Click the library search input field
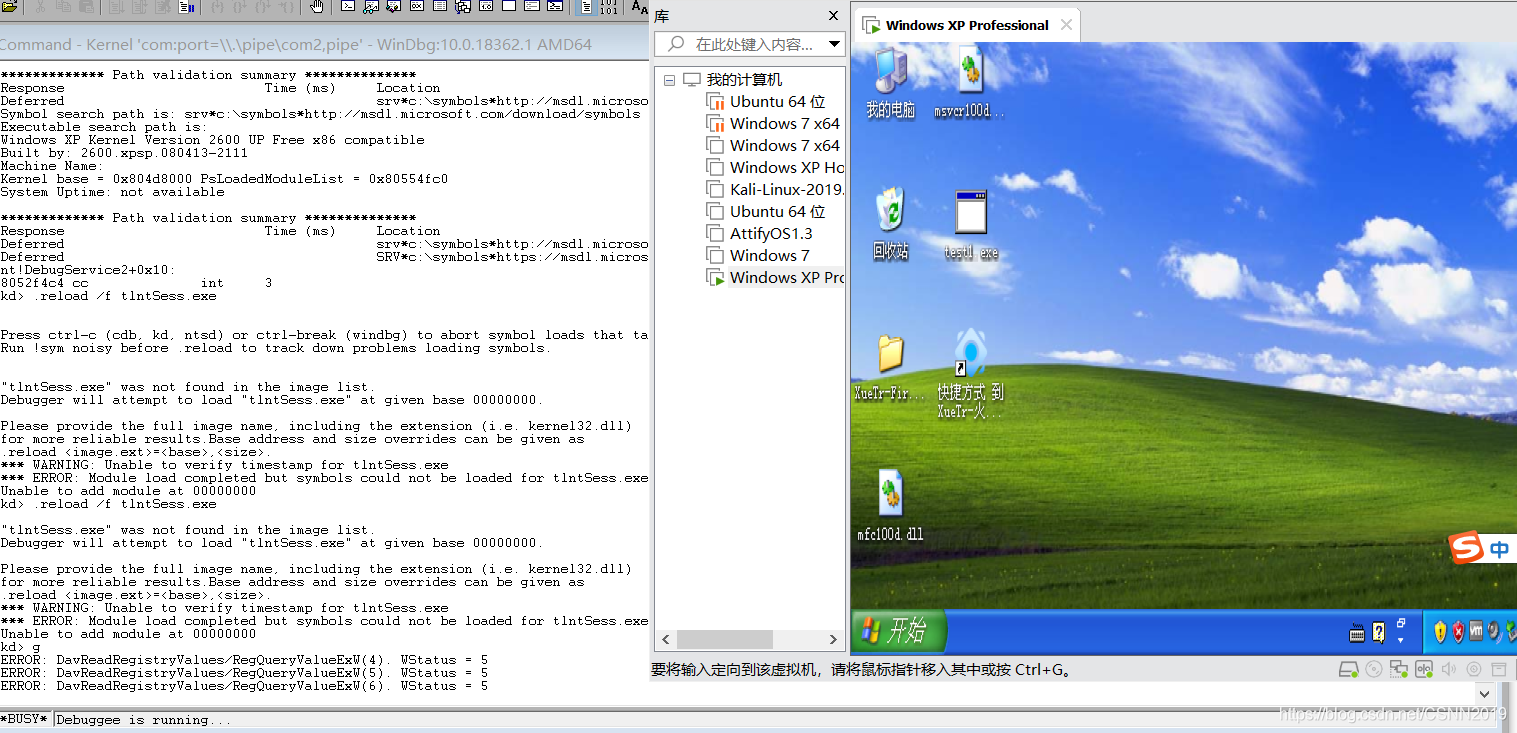Image resolution: width=1517 pixels, height=733 pixels. pos(749,44)
